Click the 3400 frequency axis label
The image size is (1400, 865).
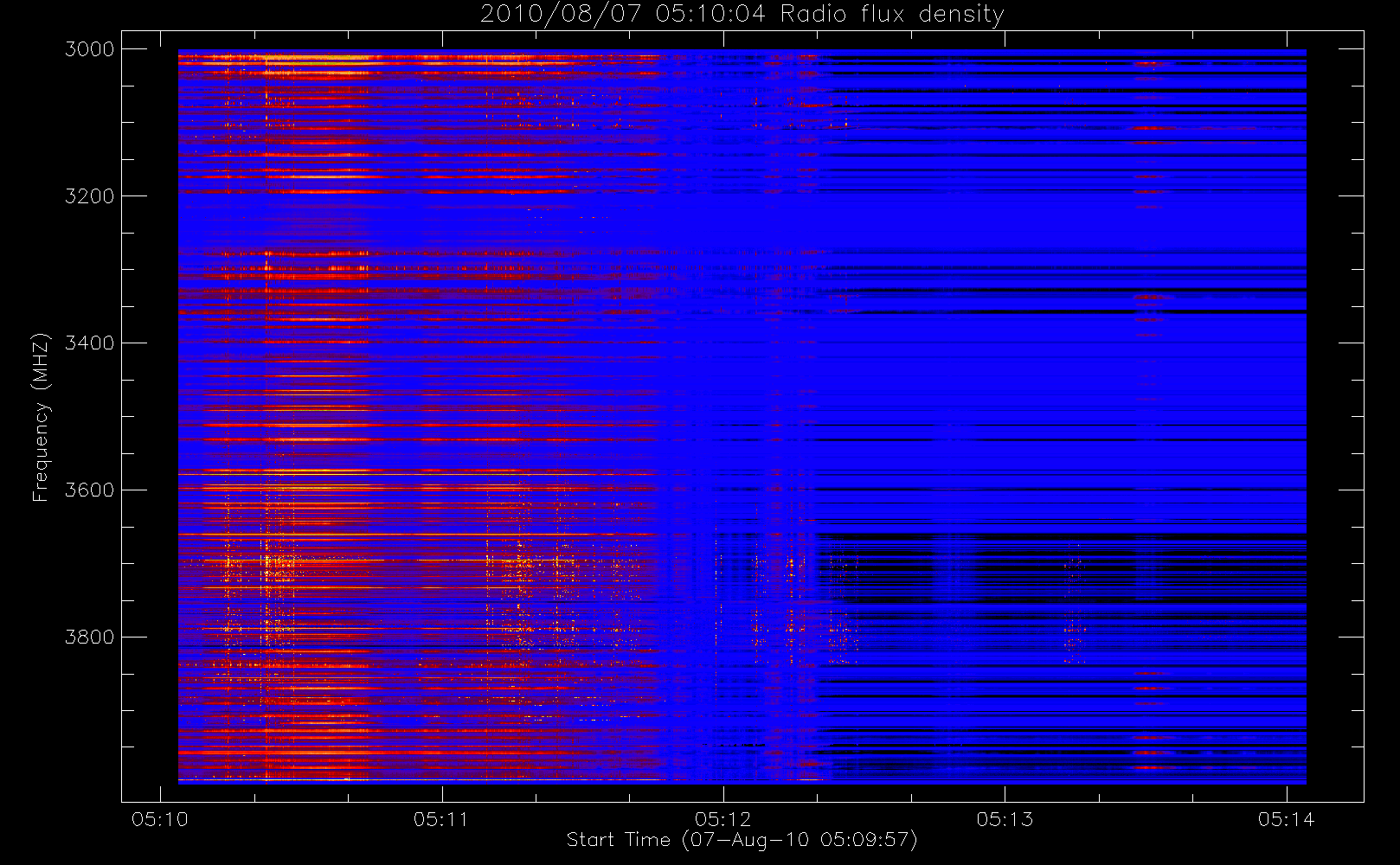(x=90, y=343)
